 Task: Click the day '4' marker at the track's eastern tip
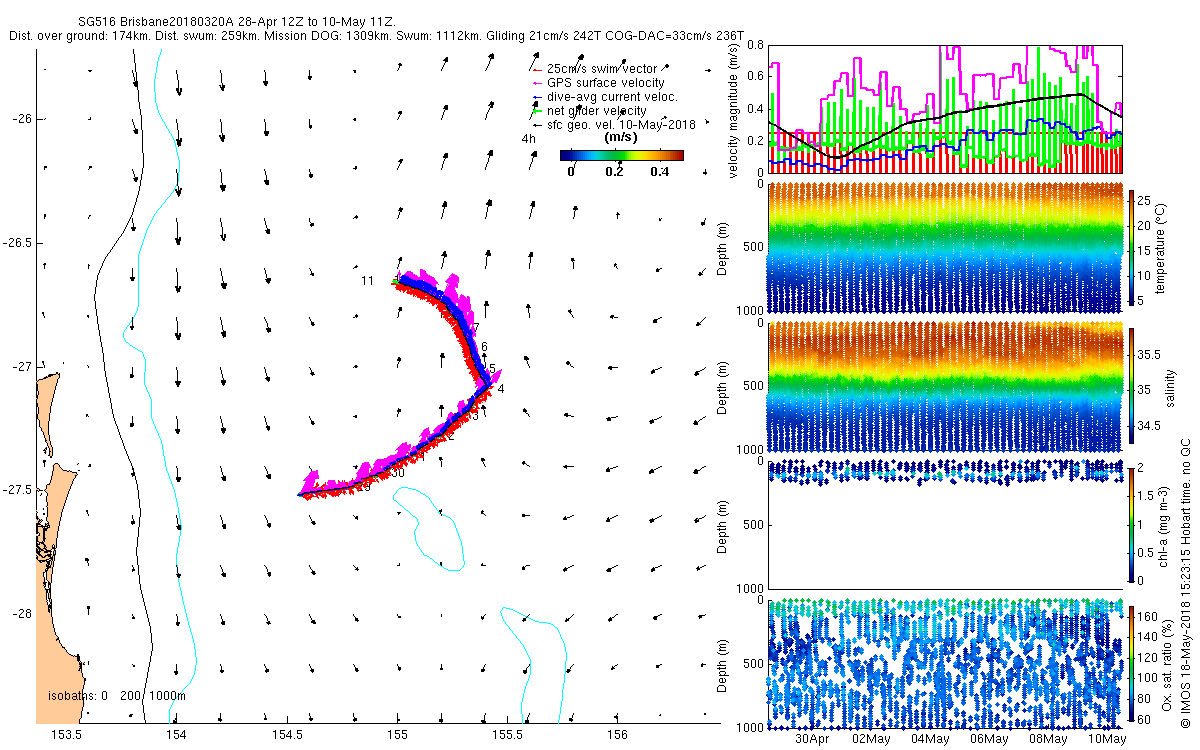(x=501, y=389)
